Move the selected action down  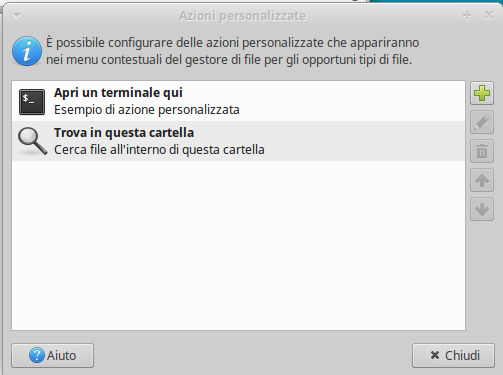click(482, 209)
